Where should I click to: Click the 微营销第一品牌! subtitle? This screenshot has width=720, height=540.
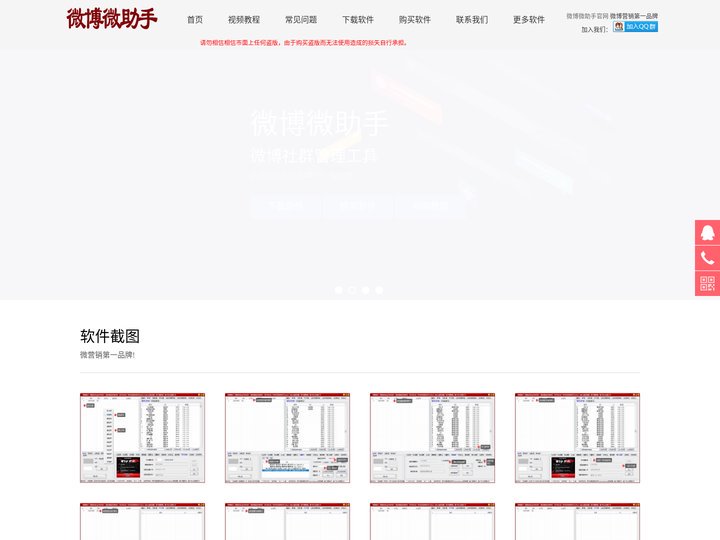107,355
